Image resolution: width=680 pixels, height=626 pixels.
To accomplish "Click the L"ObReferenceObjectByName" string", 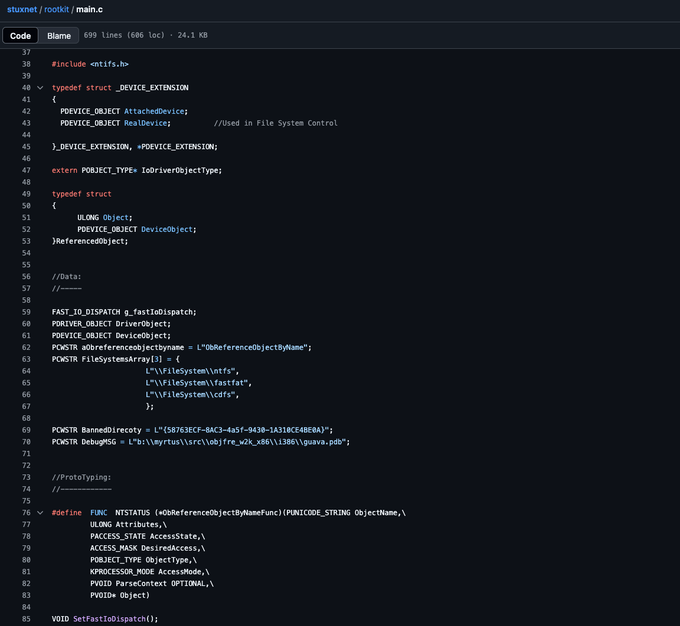I will point(252,347).
